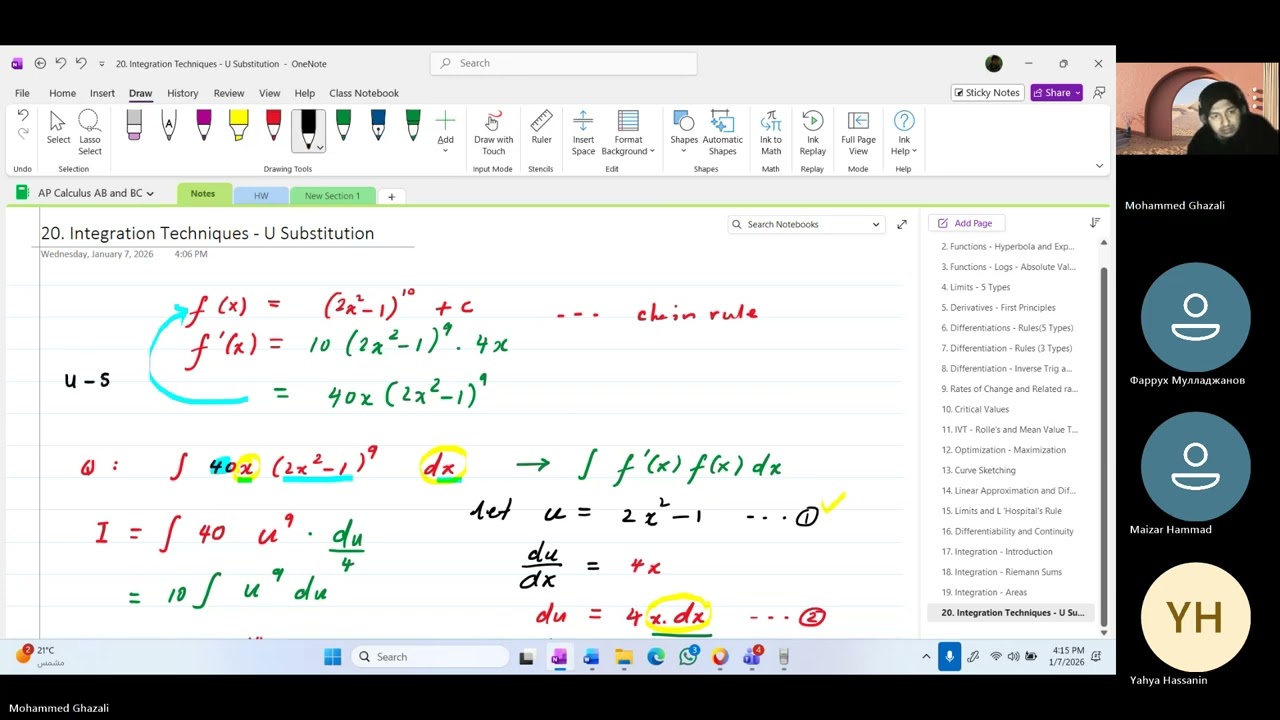Image resolution: width=1280 pixels, height=720 pixels.
Task: Collapse the ribbon with the chevron
Action: [x=1099, y=166]
